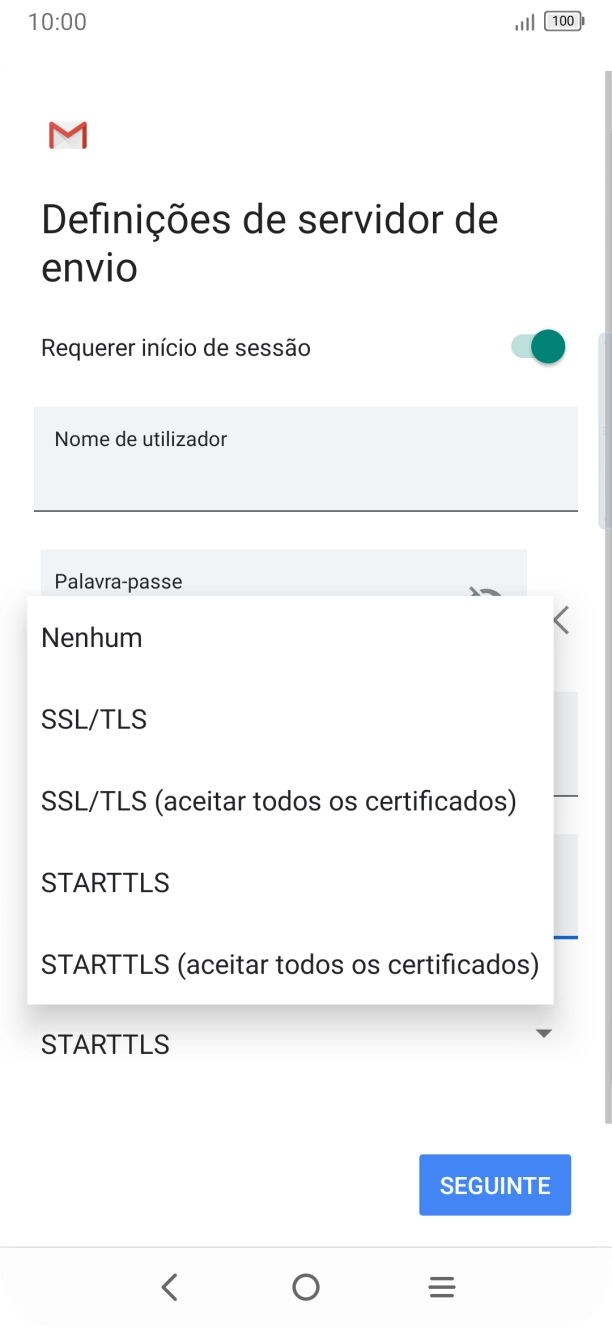
Task: Select the SSL/TLS option
Action: (x=93, y=719)
